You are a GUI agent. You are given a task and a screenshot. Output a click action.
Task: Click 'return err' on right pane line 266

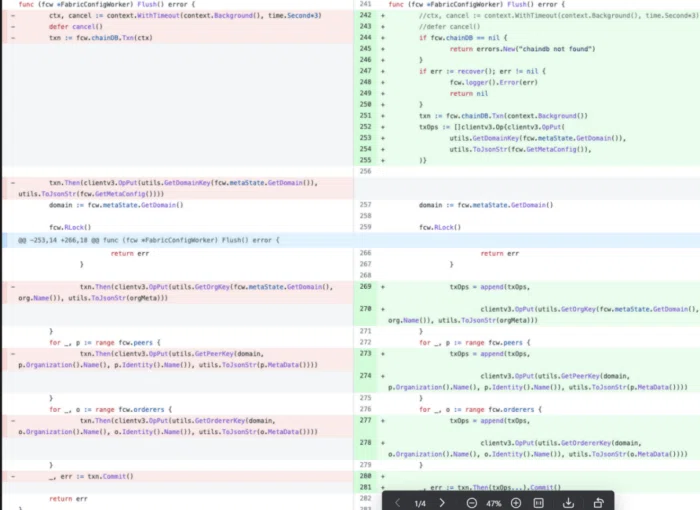click(x=500, y=253)
